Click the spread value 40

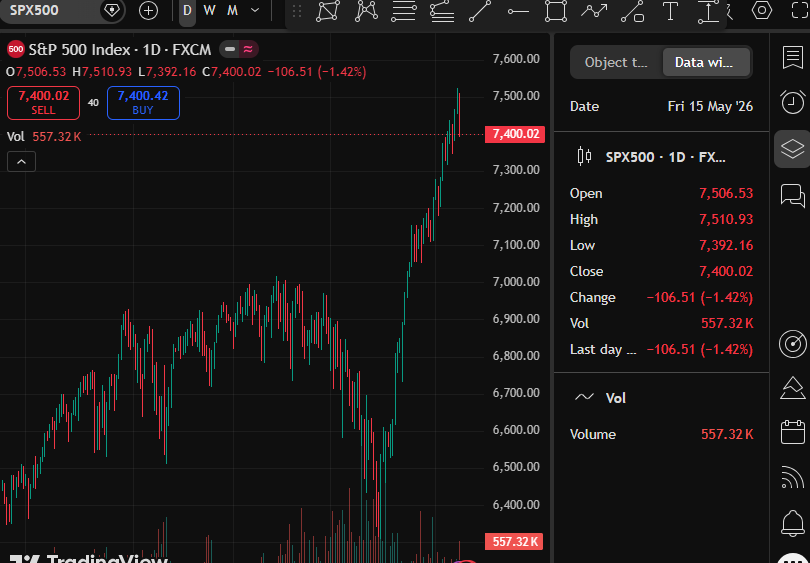(x=93, y=103)
